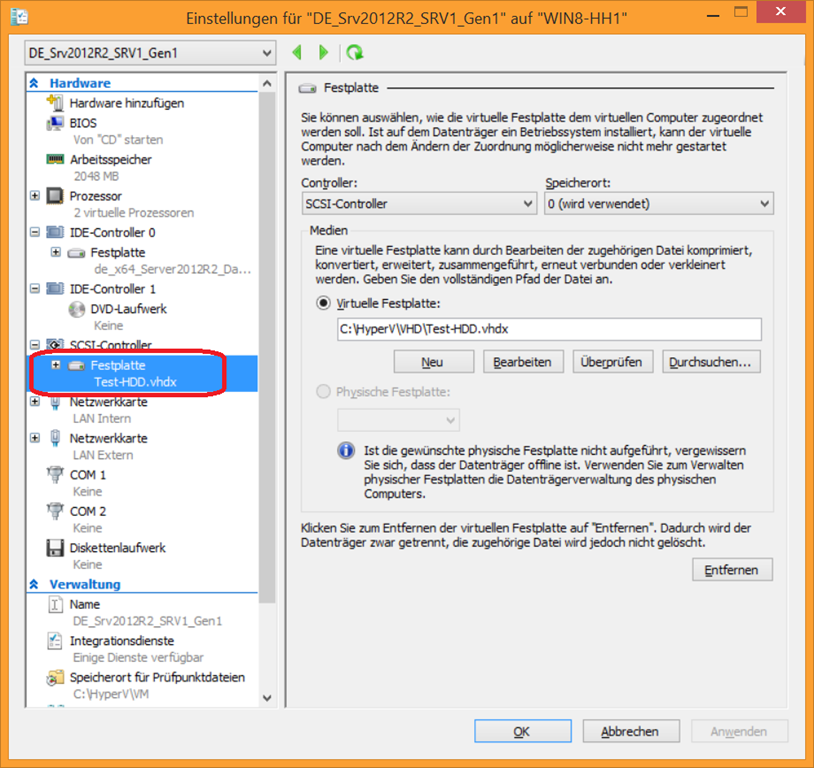814x768 pixels.
Task: Click the SCSI-Controller icon
Action: pos(55,344)
